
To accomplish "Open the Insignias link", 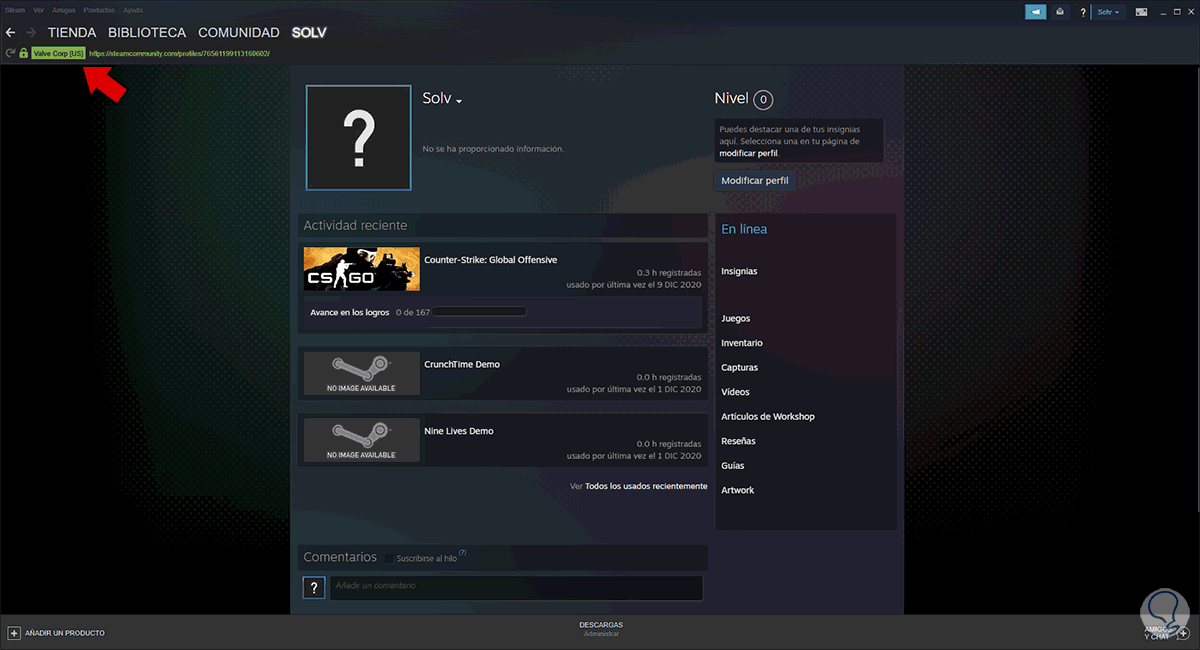I will [739, 271].
